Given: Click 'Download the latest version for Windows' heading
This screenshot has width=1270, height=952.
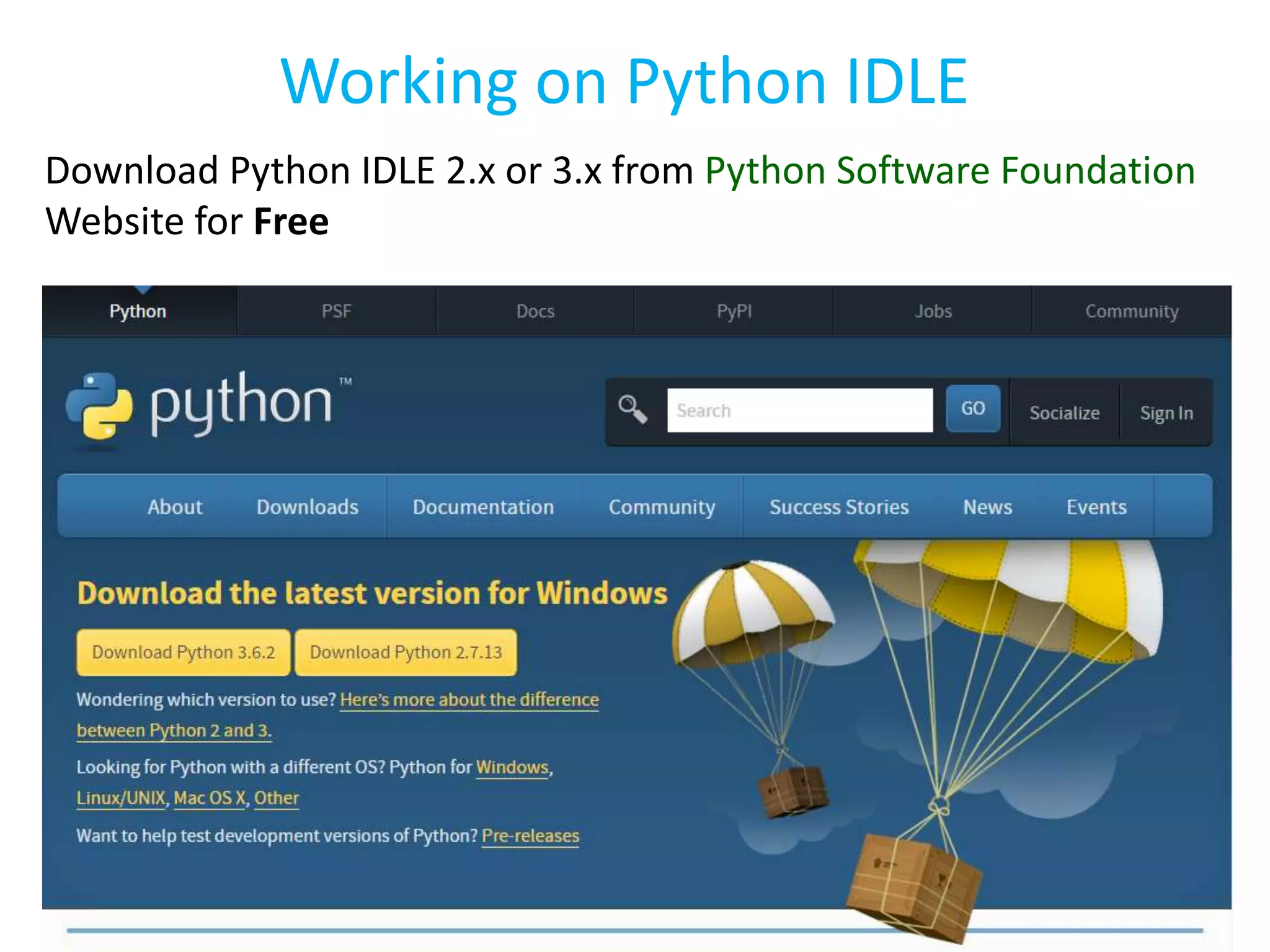Looking at the screenshot, I should pos(372,593).
